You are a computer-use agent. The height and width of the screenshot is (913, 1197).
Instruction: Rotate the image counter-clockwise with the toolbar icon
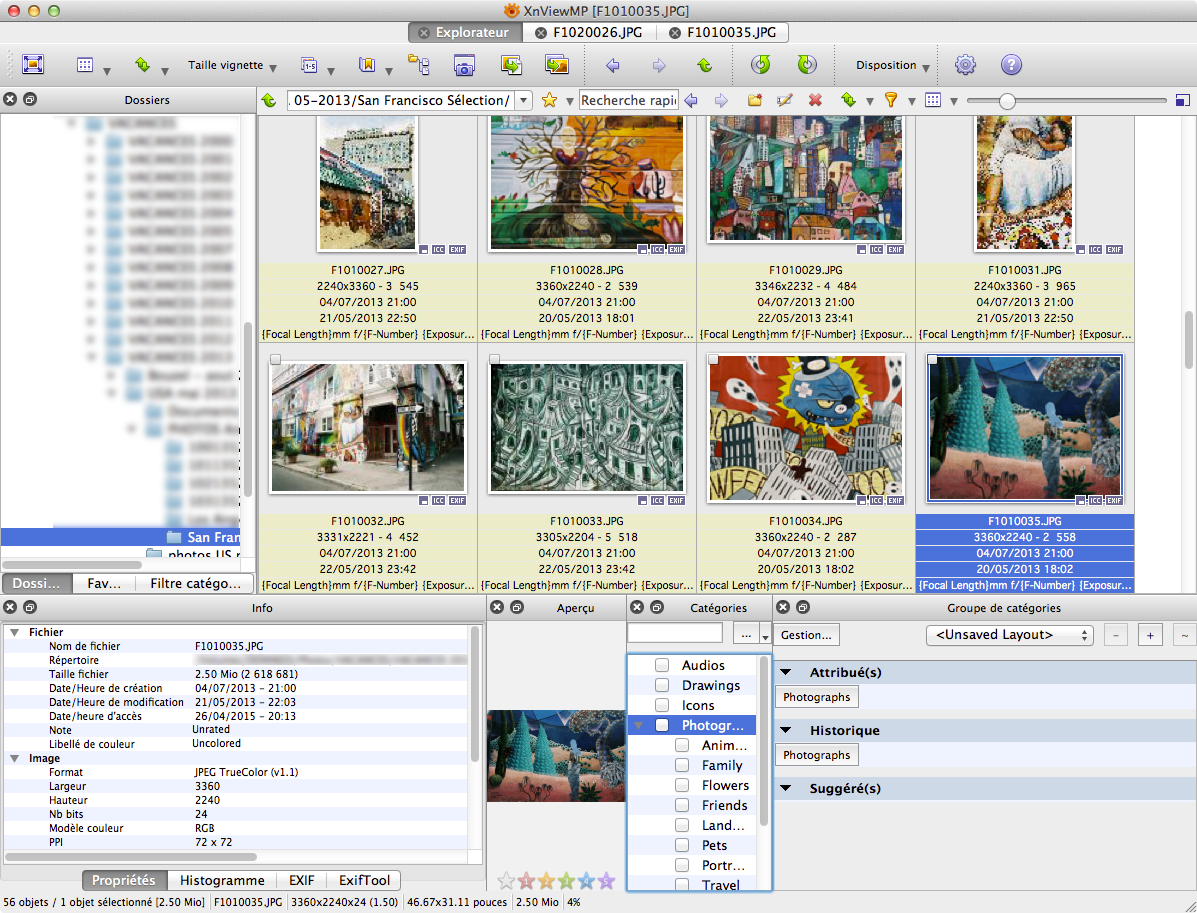760,65
